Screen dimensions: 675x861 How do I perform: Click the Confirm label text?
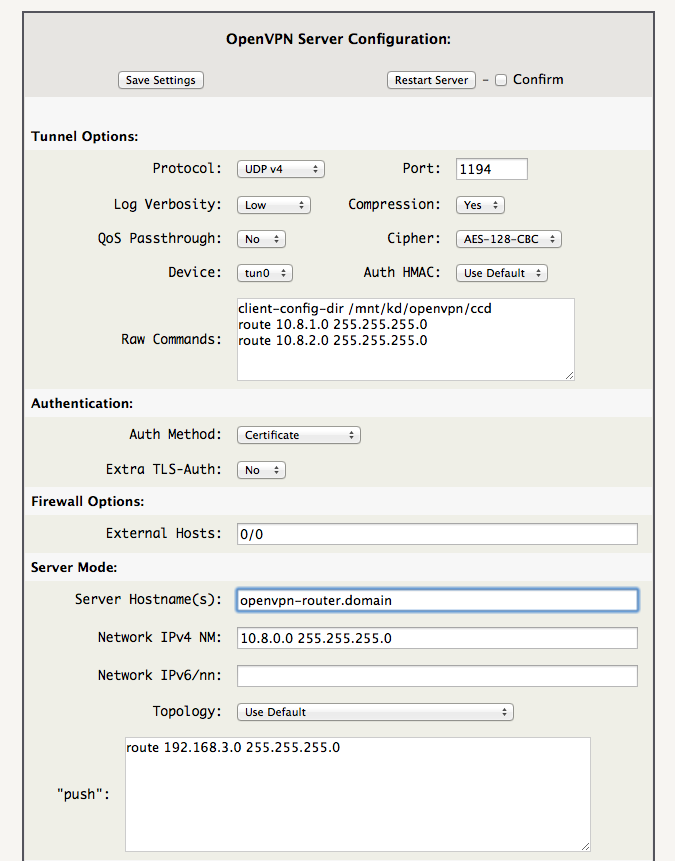[x=538, y=80]
